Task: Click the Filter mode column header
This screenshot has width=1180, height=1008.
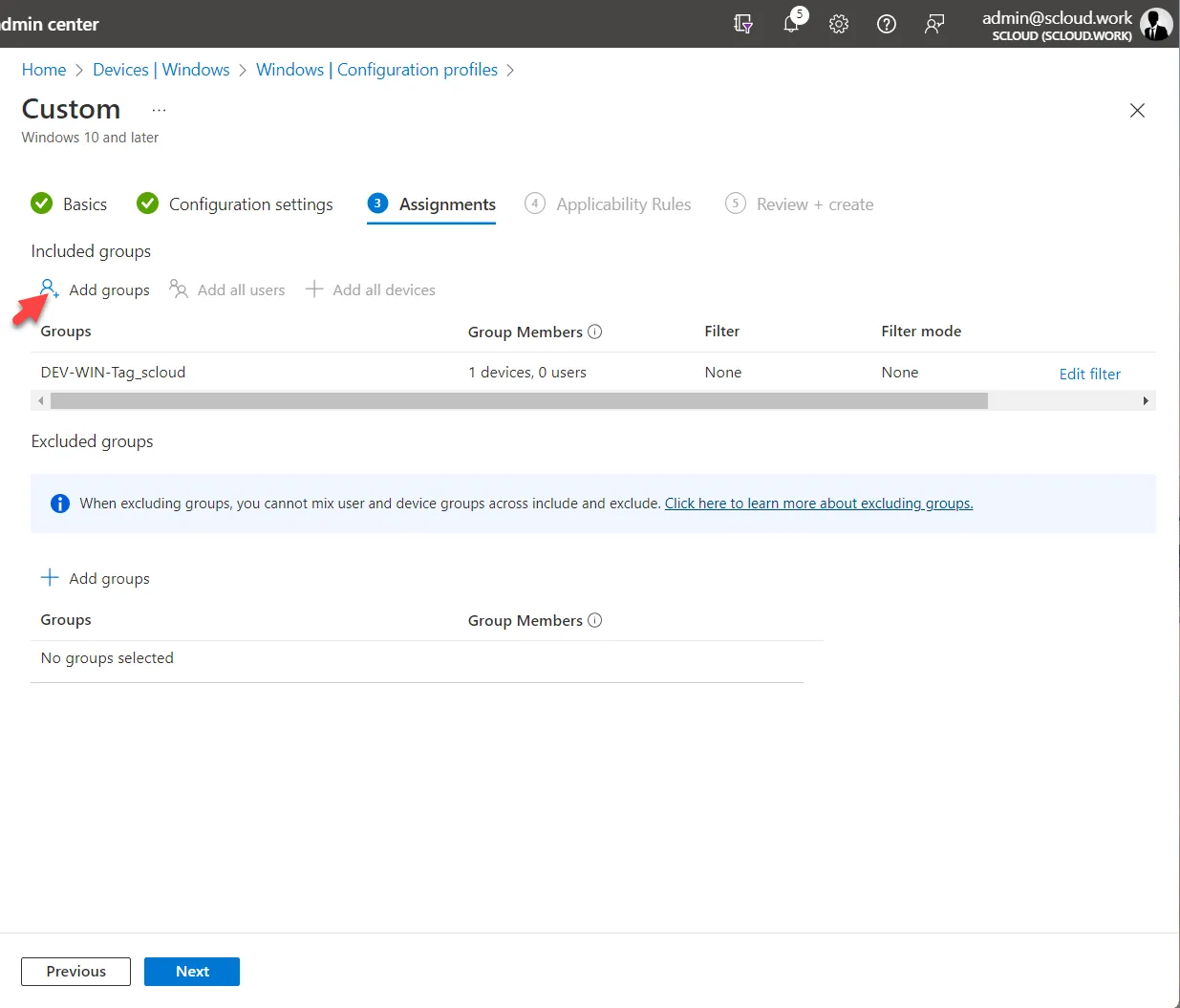Action: coord(921,332)
